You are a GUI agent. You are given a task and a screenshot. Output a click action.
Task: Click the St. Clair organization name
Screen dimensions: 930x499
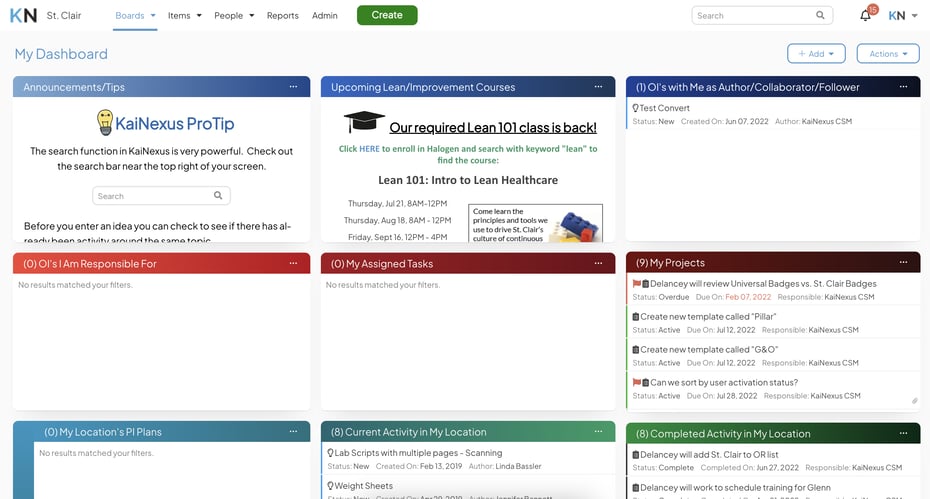[64, 15]
